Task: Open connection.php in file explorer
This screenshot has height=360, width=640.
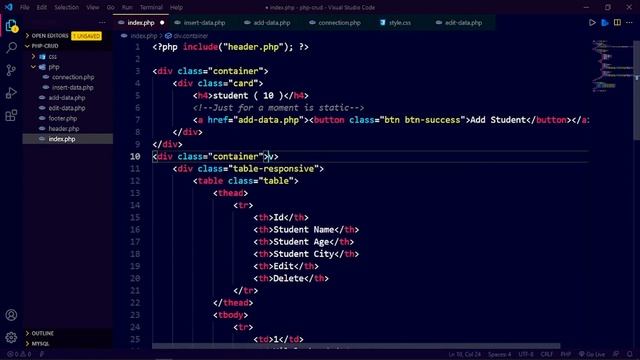Action: [x=73, y=77]
